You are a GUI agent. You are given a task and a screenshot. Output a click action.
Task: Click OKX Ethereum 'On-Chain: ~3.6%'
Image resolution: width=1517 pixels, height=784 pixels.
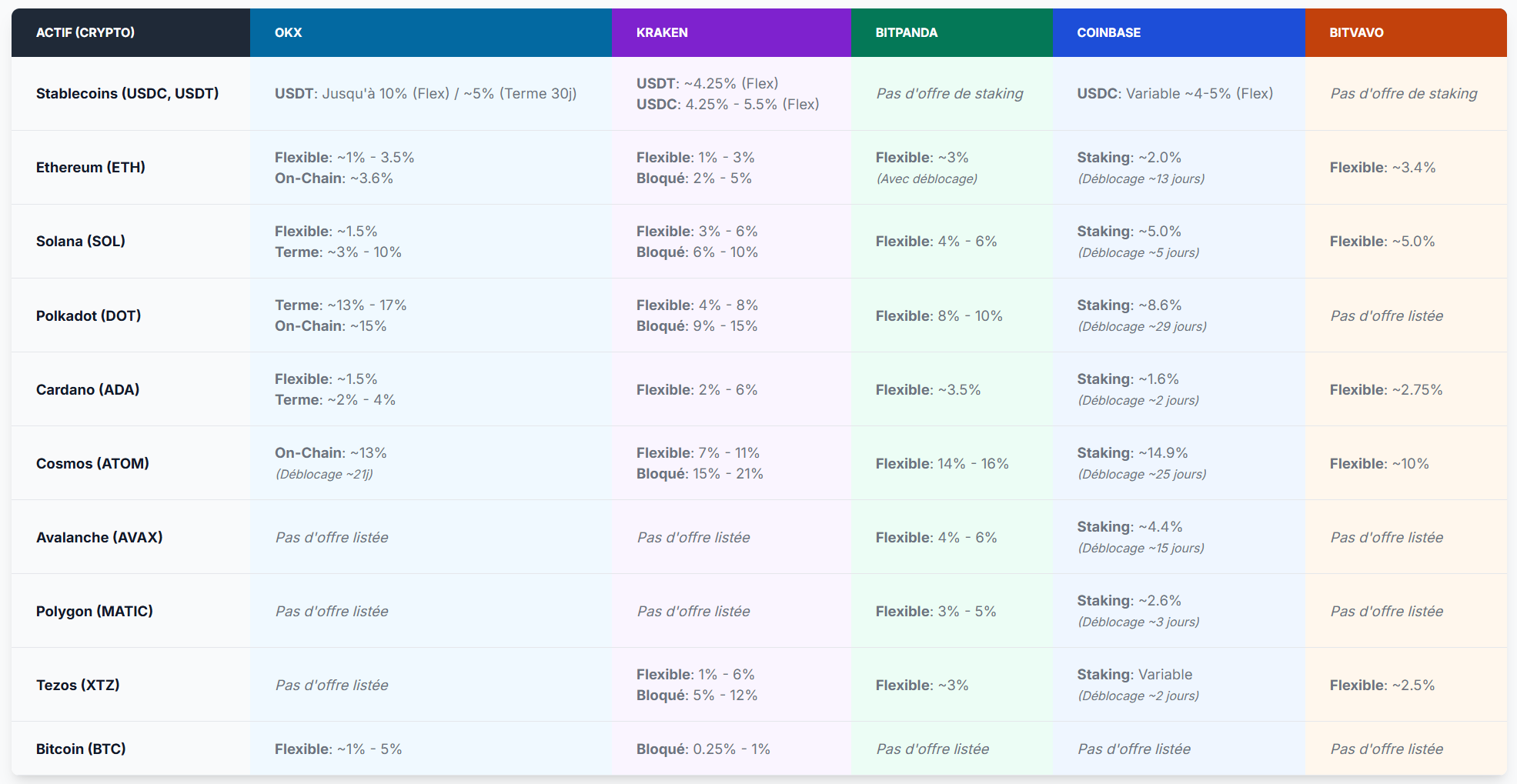point(334,178)
